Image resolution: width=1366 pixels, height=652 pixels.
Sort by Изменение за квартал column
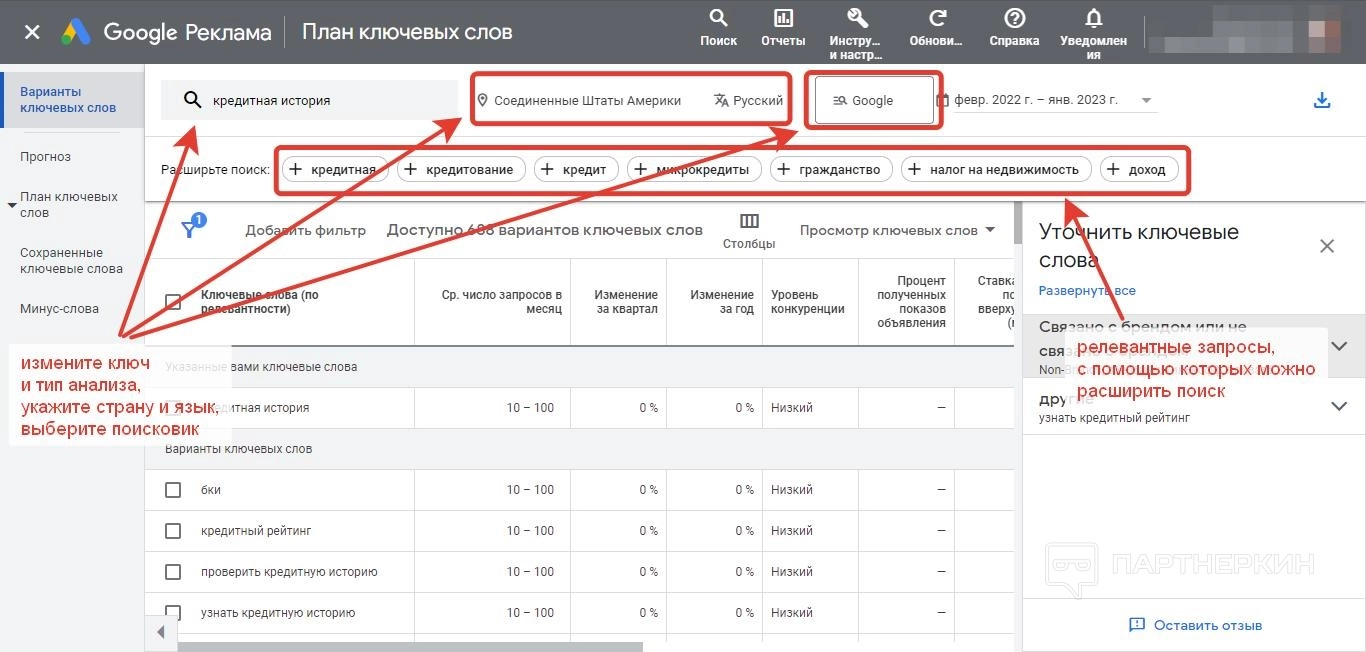point(626,302)
